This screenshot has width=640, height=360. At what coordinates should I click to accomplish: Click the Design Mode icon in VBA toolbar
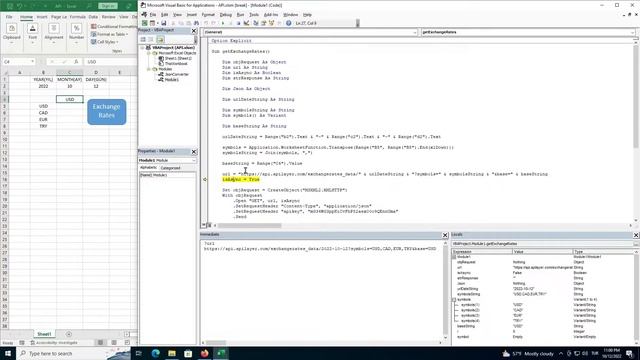(x=246, y=23)
